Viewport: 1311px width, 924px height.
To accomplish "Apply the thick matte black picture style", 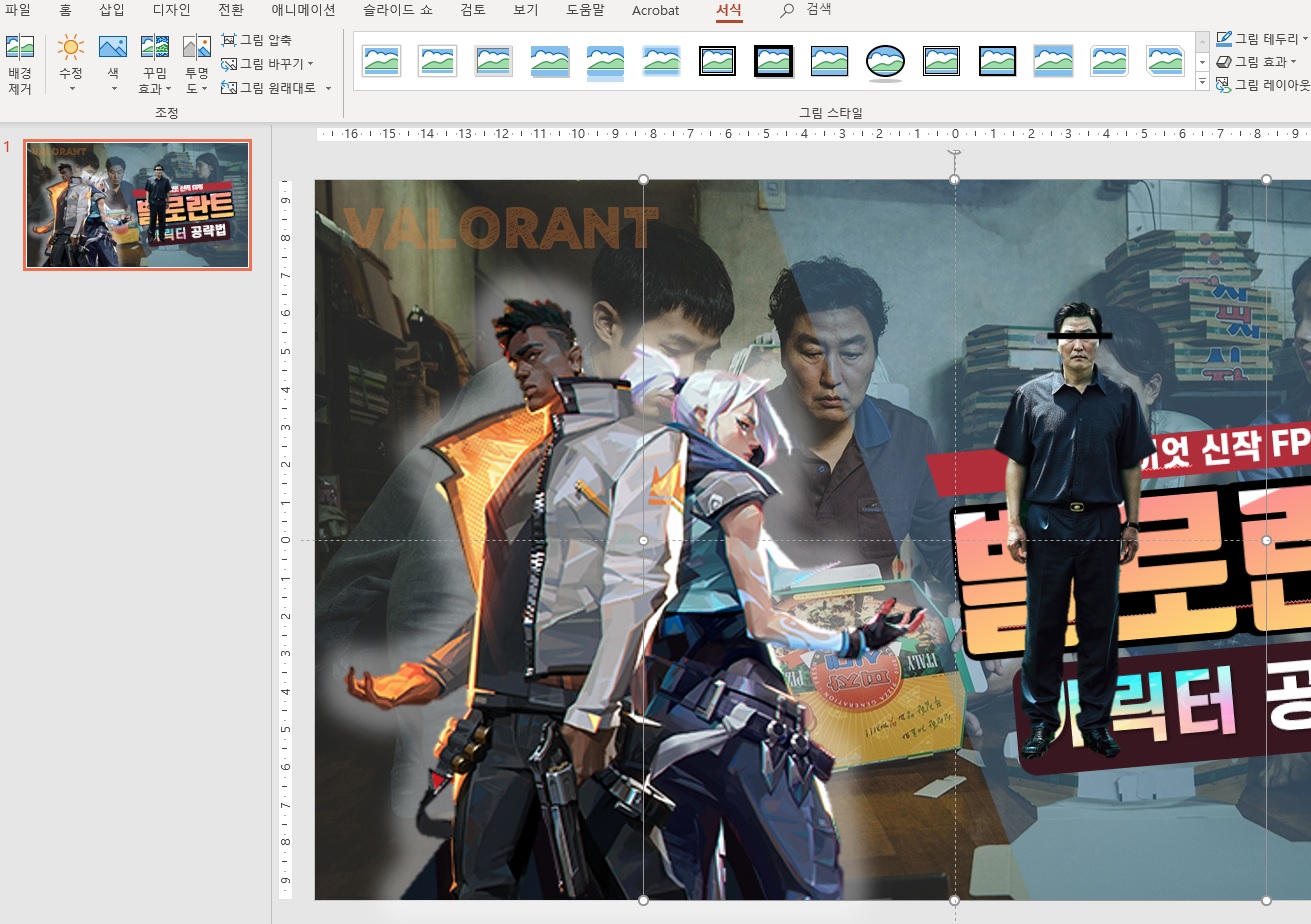I will click(773, 61).
